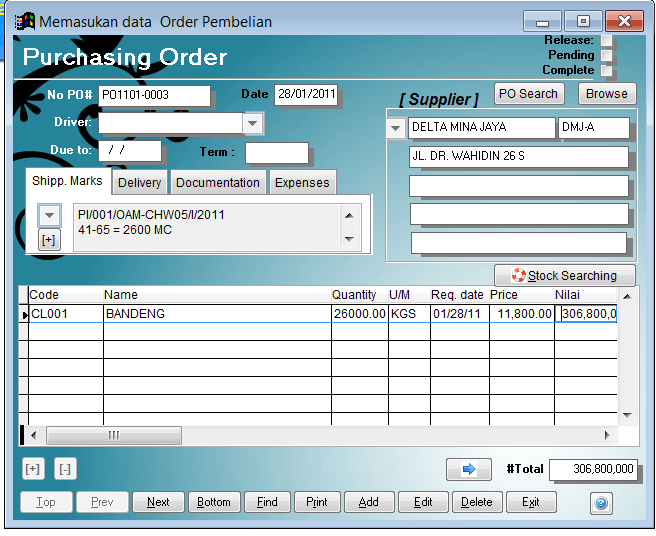
Task: Exit the Purchasing Order form
Action: [x=531, y=502]
